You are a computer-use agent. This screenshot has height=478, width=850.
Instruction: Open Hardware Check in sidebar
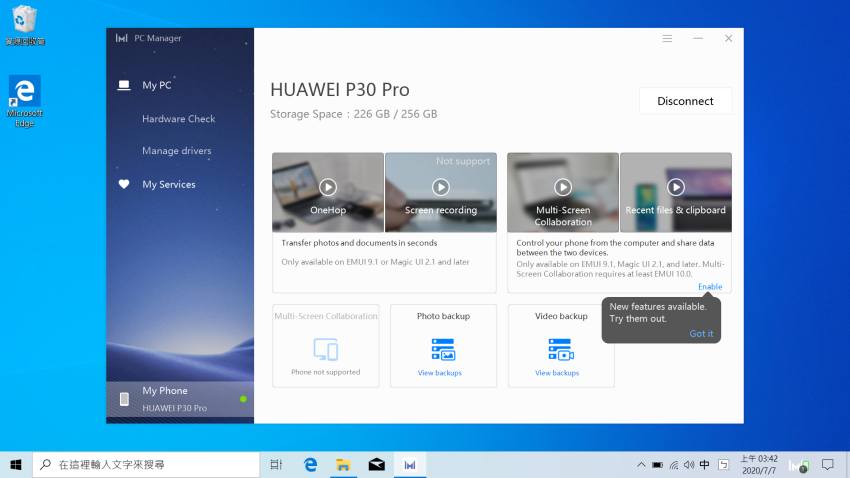point(178,119)
